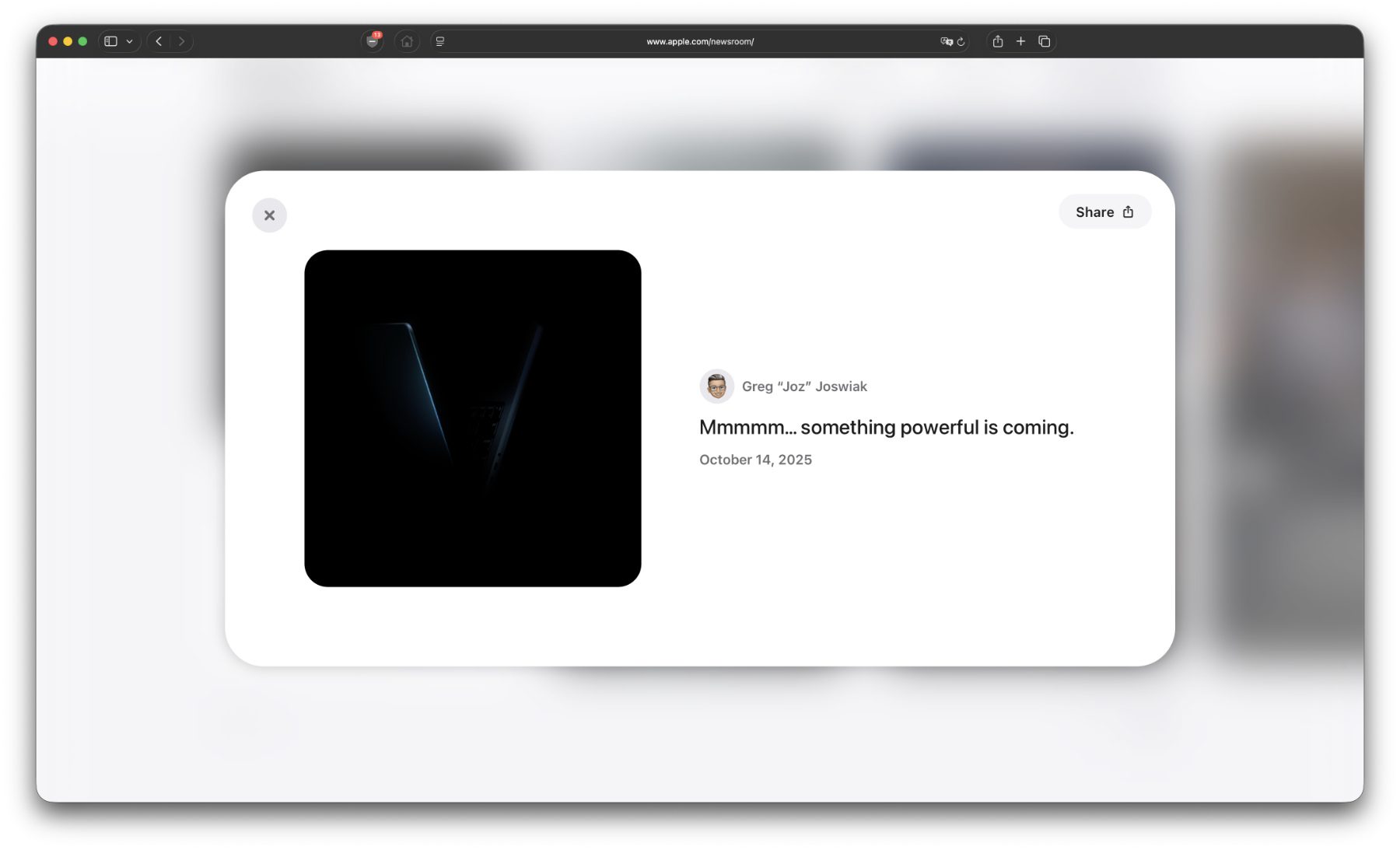The image size is (1400, 850).
Task: Close the post popup with the X button
Action: tap(269, 215)
